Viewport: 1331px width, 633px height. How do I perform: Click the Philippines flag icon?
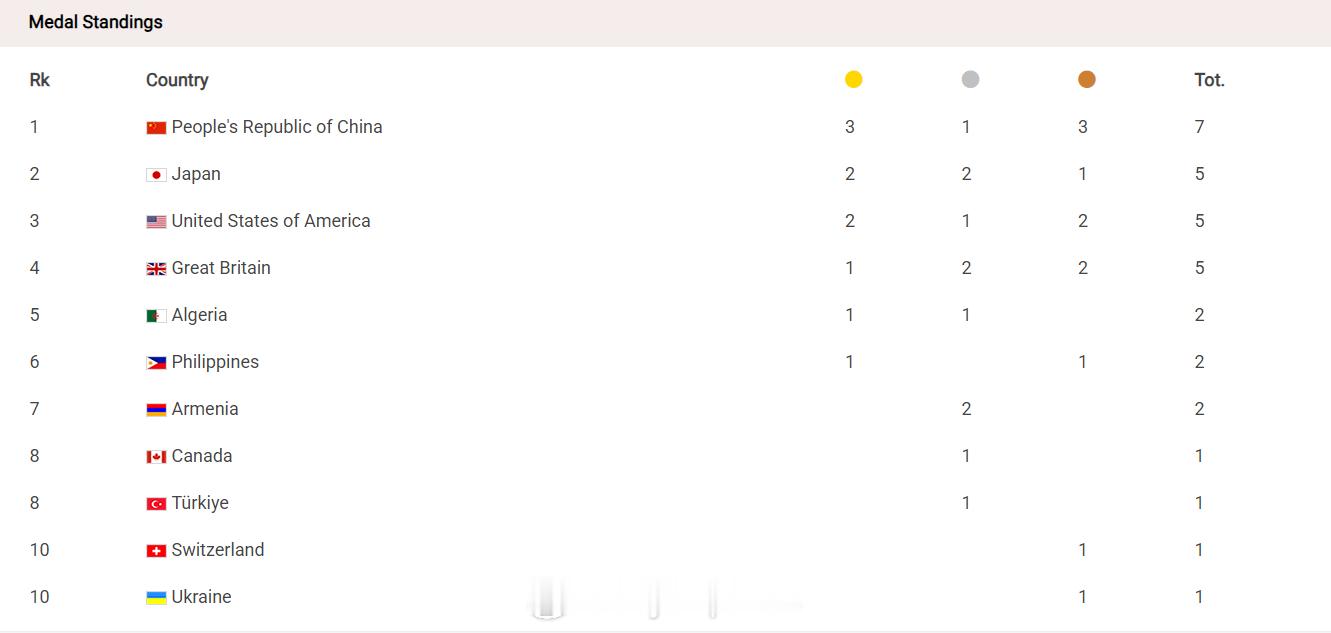coord(156,363)
